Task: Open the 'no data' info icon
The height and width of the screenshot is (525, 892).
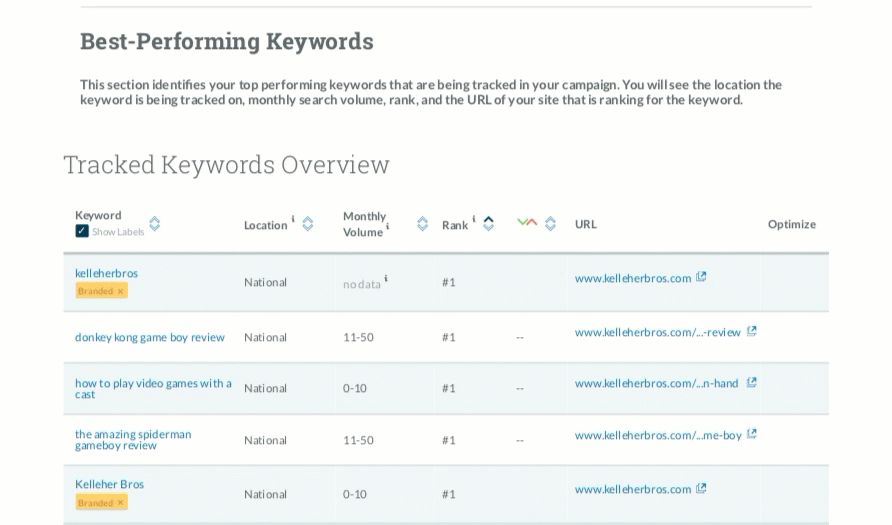Action: click(386, 278)
